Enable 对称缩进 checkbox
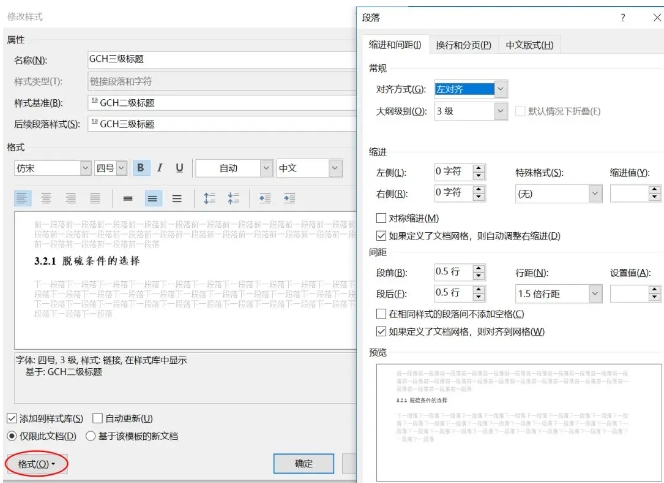Image resolution: width=664 pixels, height=483 pixels. [381, 218]
